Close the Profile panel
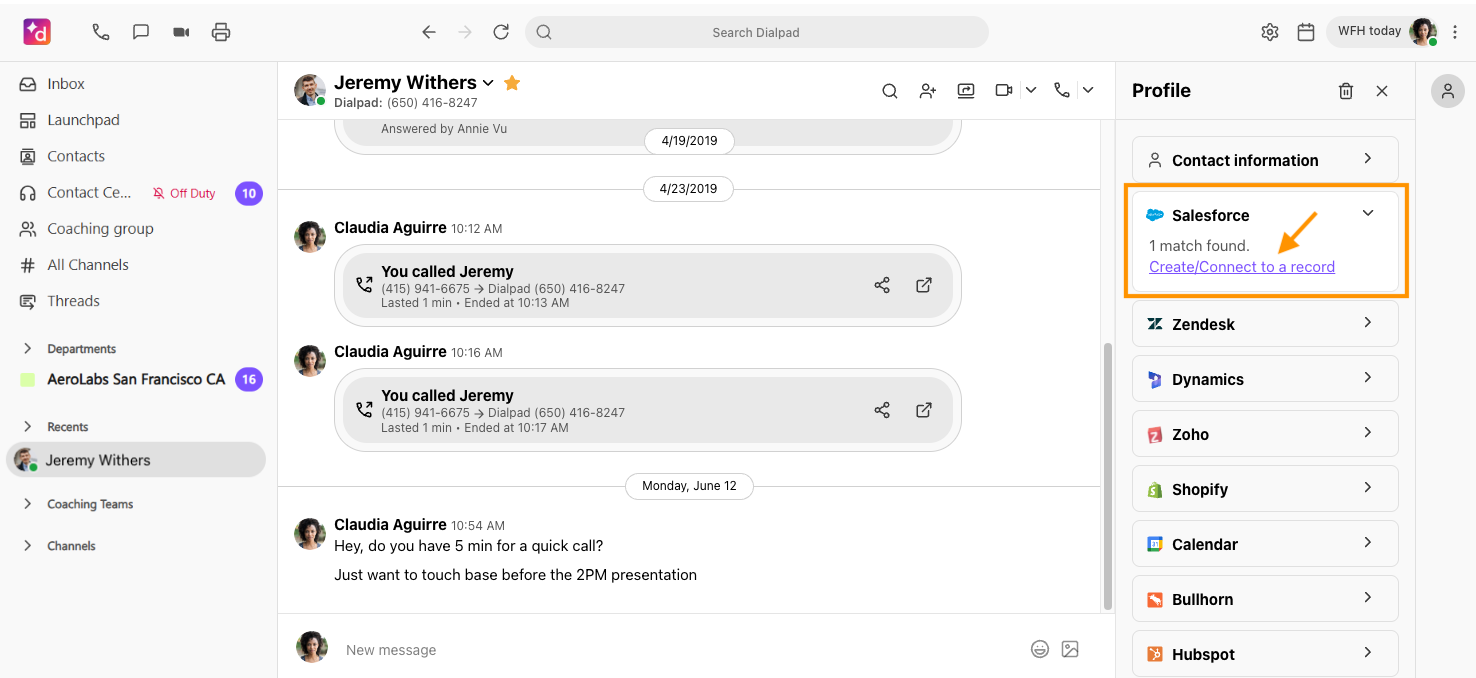1476x678 pixels. click(1382, 91)
